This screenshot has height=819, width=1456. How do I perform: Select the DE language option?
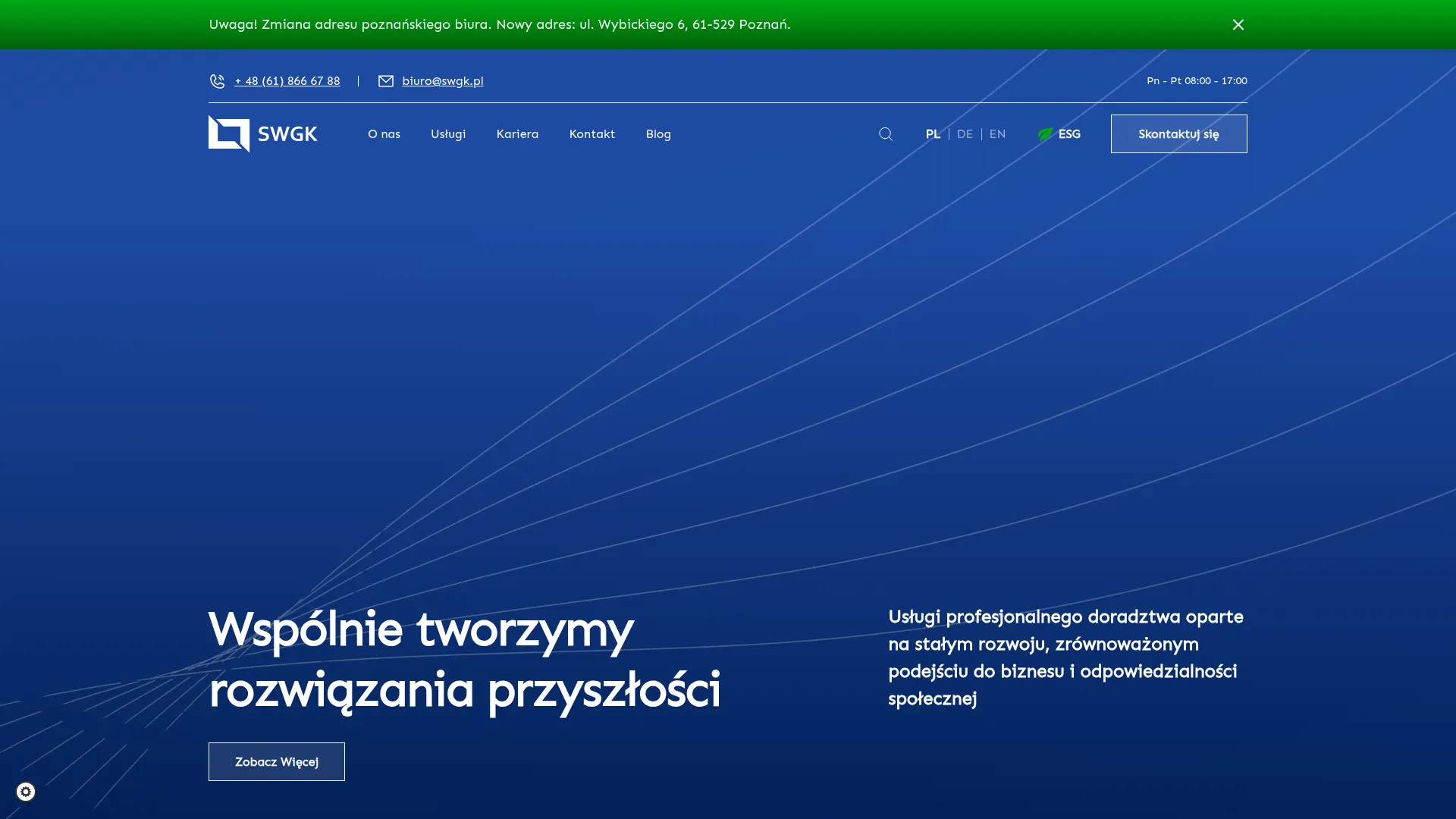965,133
